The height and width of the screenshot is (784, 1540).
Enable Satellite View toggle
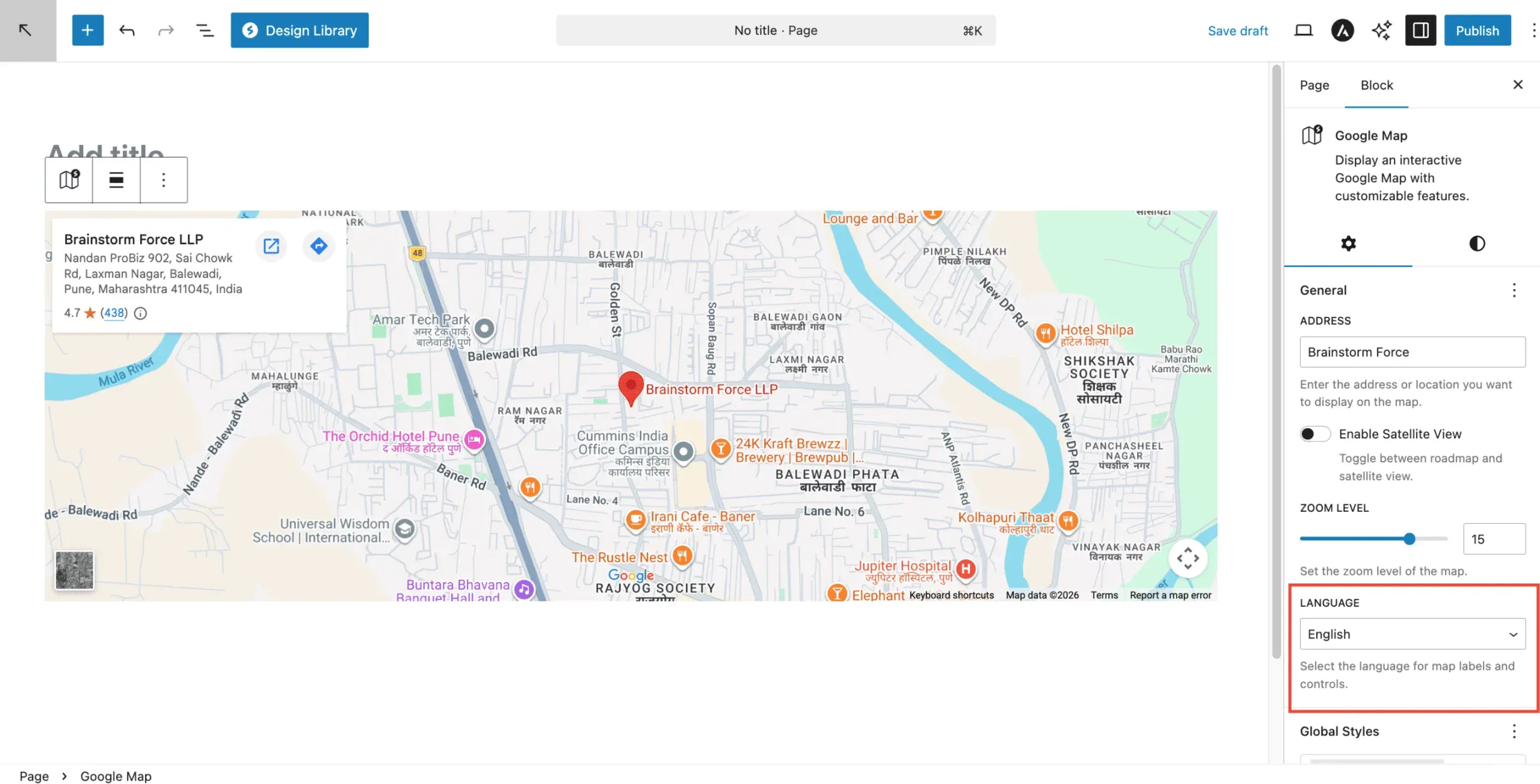click(x=1315, y=434)
